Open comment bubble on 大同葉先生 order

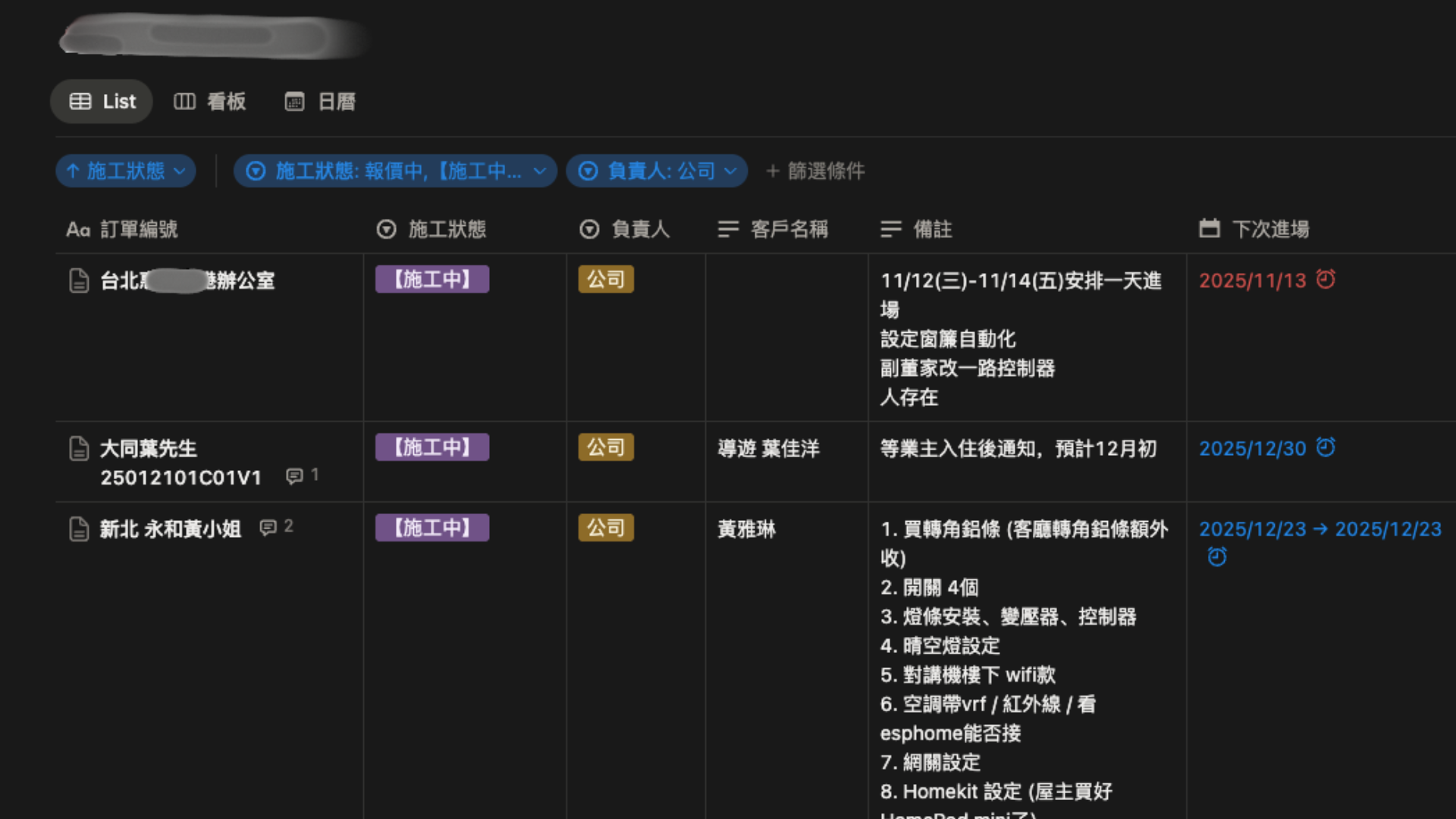(x=294, y=476)
